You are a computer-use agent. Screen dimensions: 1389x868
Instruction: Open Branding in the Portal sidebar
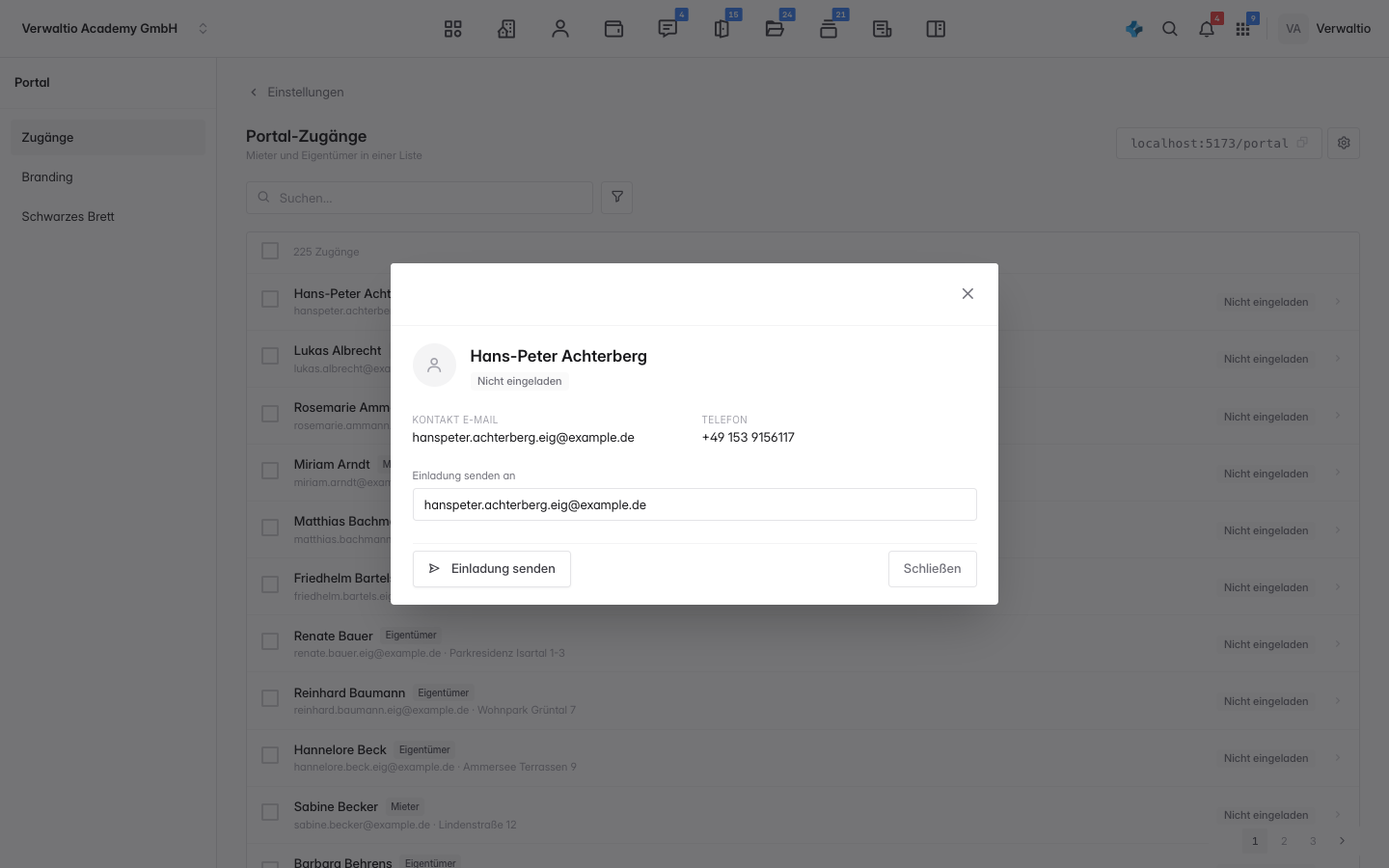[x=108, y=176]
